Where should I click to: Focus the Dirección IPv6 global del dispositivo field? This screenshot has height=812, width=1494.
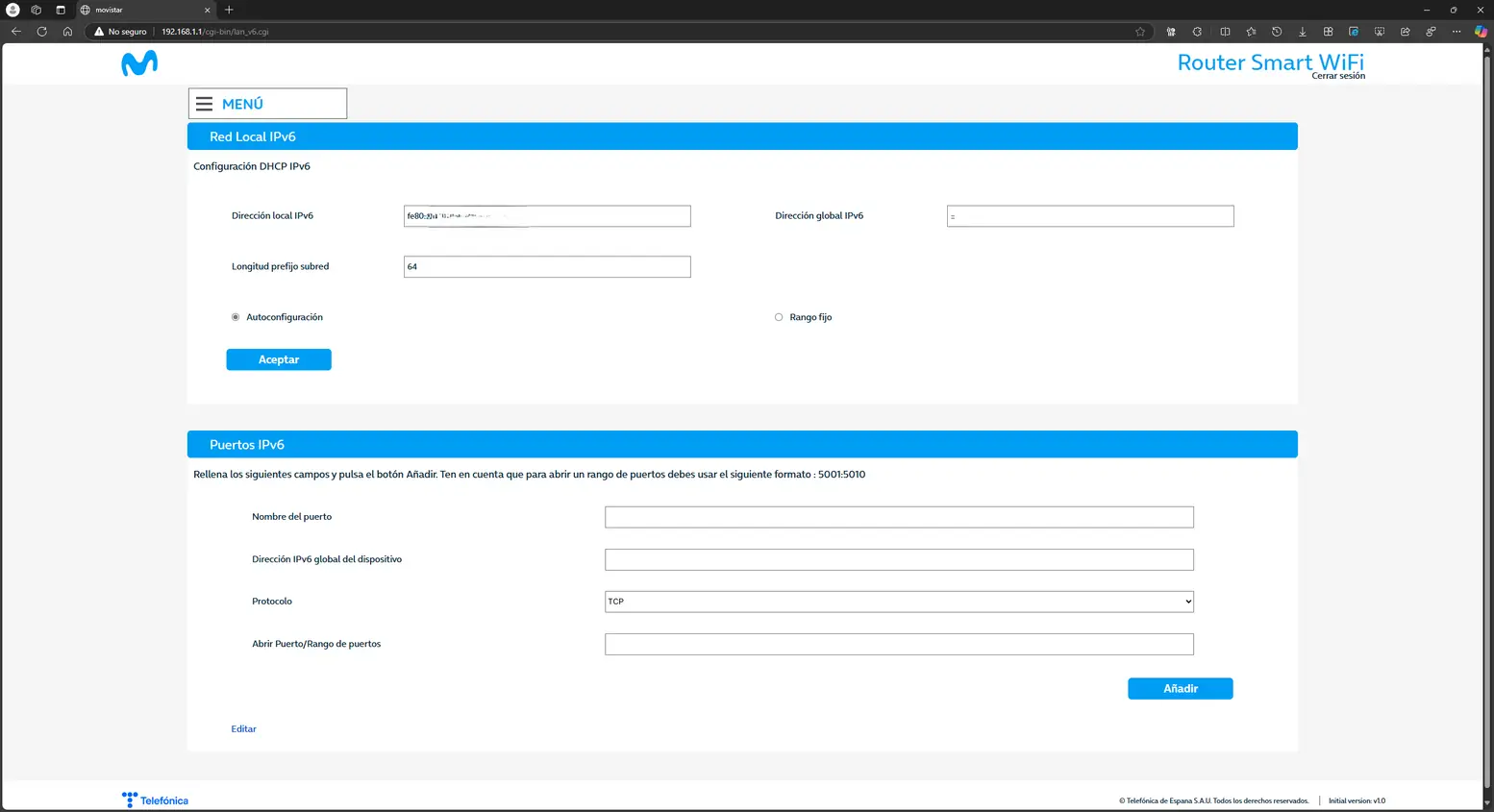[899, 559]
